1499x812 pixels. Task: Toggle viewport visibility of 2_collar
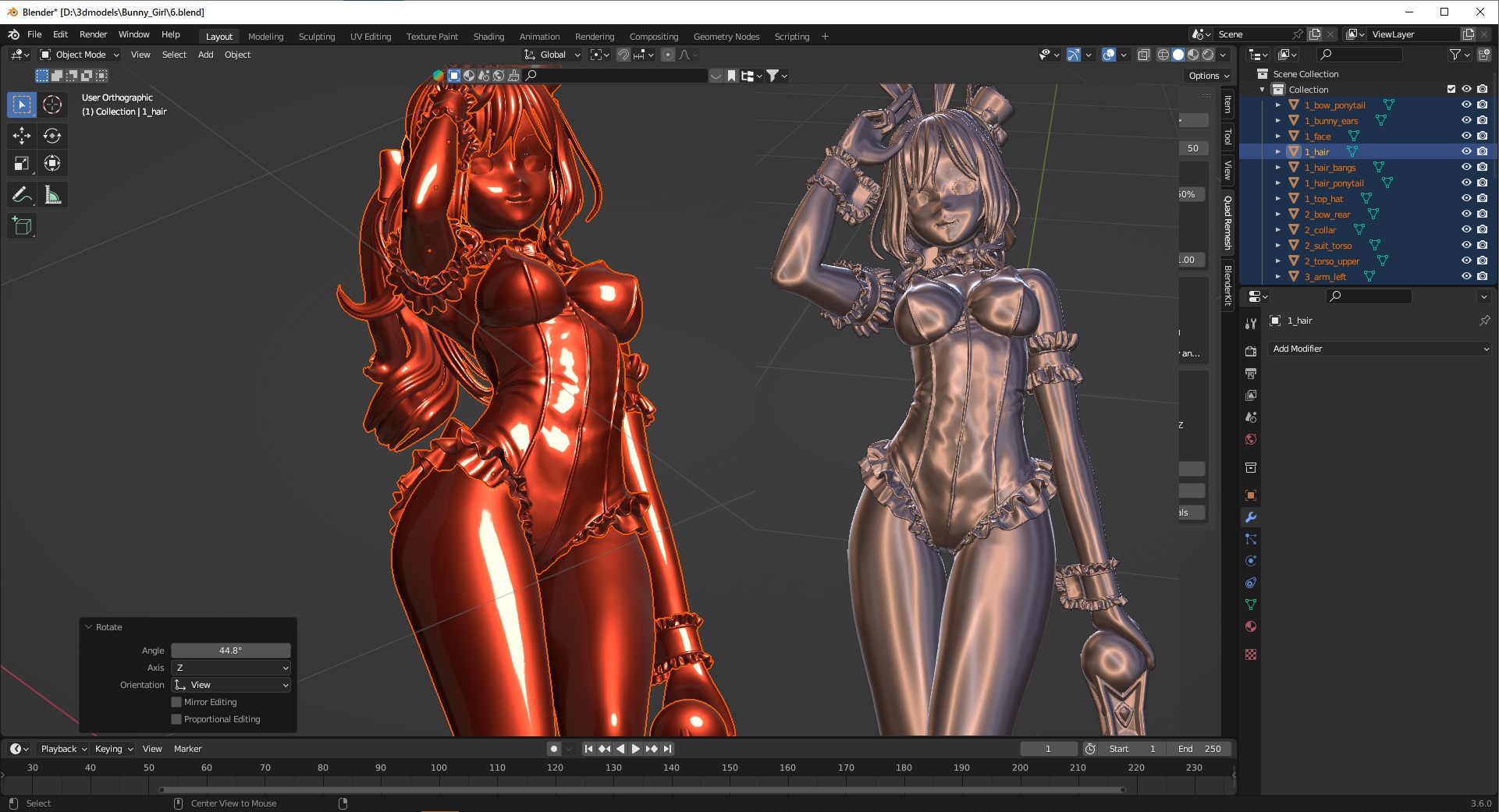pyautogui.click(x=1466, y=229)
